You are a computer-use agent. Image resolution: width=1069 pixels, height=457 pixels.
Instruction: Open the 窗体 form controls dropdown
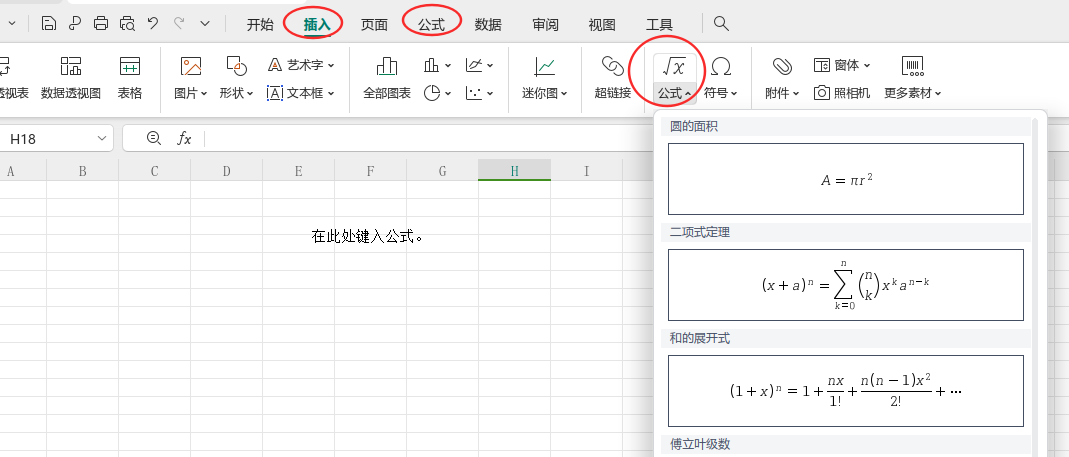tap(842, 65)
